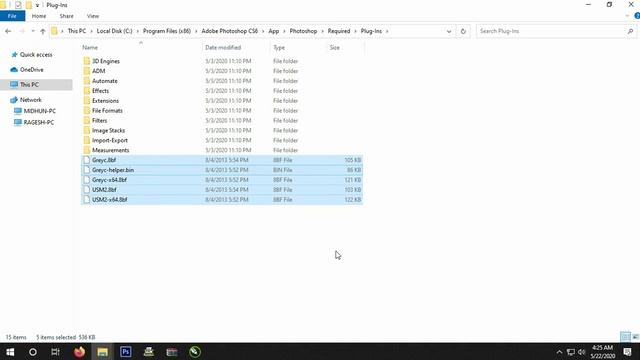This screenshot has width=640, height=360.
Task: Navigate to Program Files (x86) breadcrumb
Action: [x=167, y=31]
